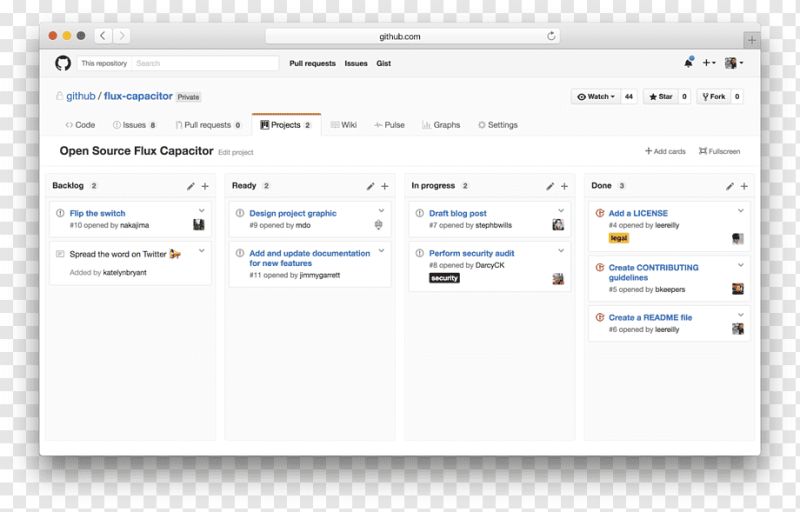
Task: Open a new browser tab with plus button
Action: point(752,39)
